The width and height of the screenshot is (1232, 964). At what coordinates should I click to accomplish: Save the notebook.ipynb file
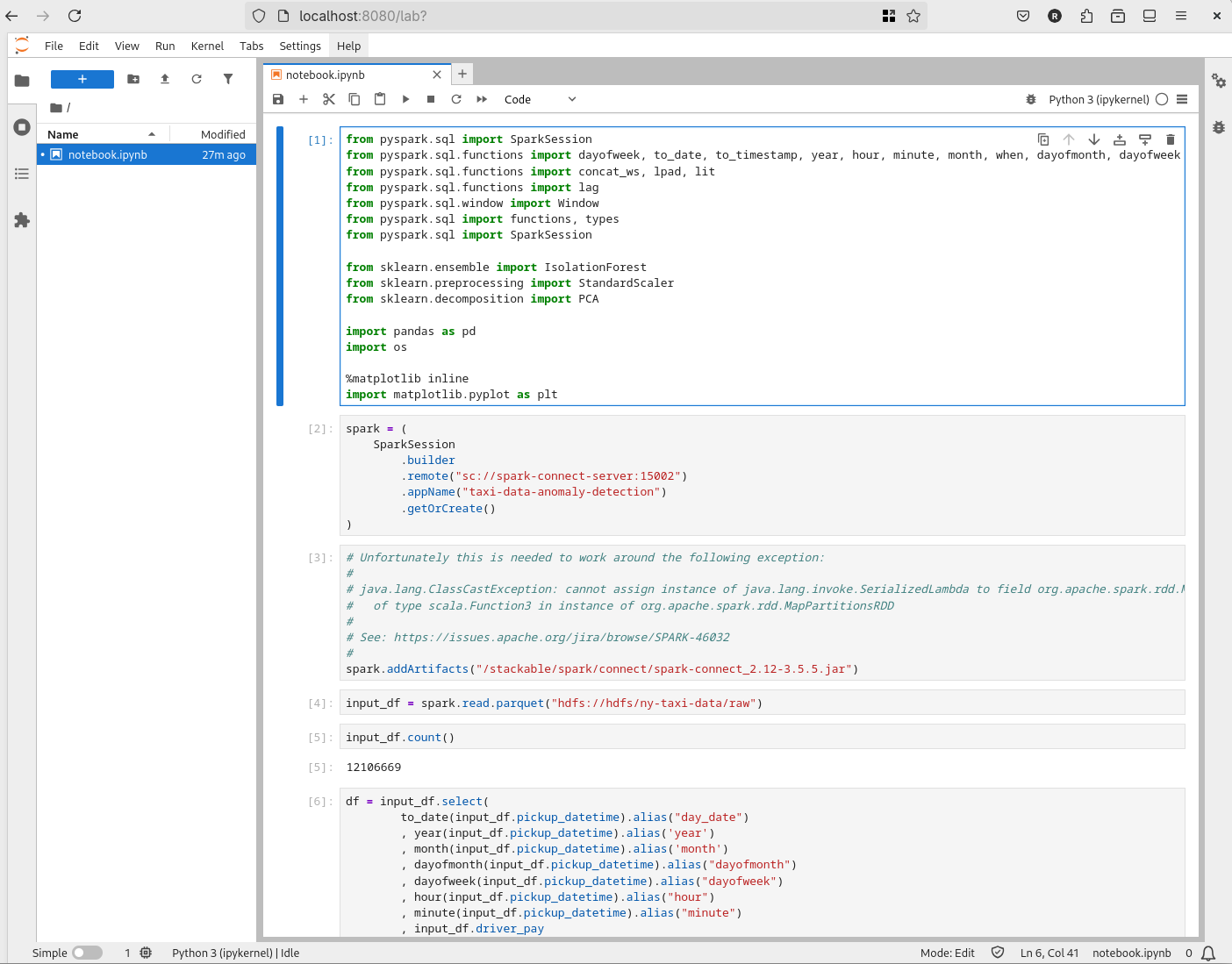tap(278, 99)
